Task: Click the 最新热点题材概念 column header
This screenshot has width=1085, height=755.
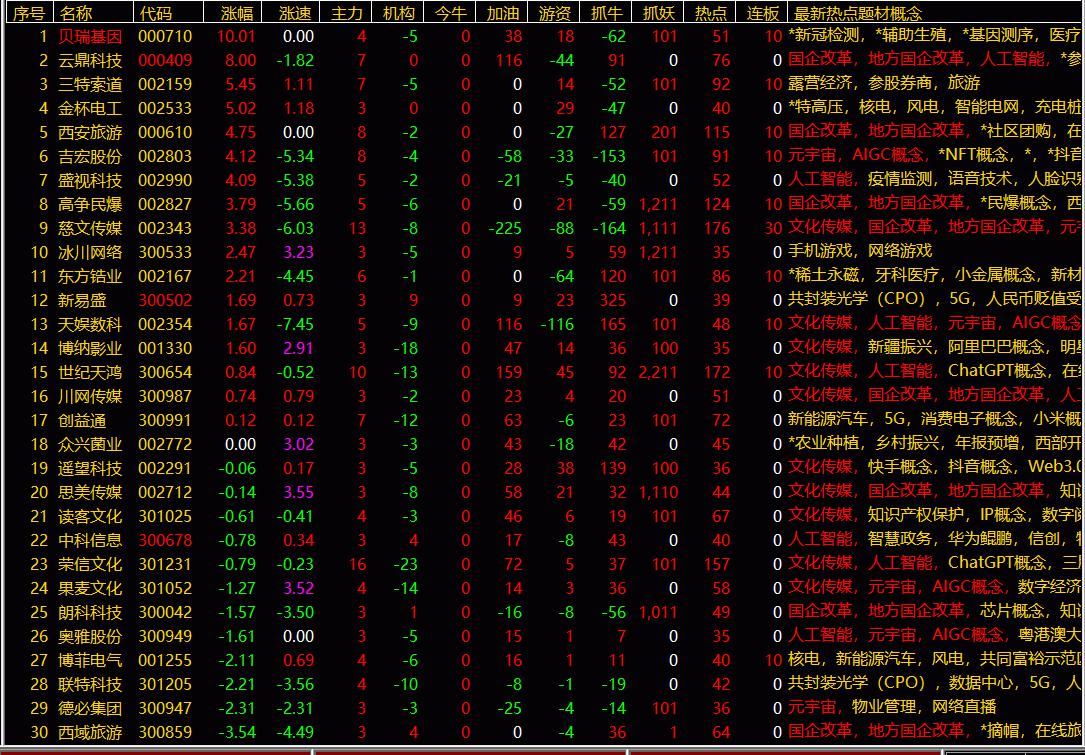Action: (858, 12)
